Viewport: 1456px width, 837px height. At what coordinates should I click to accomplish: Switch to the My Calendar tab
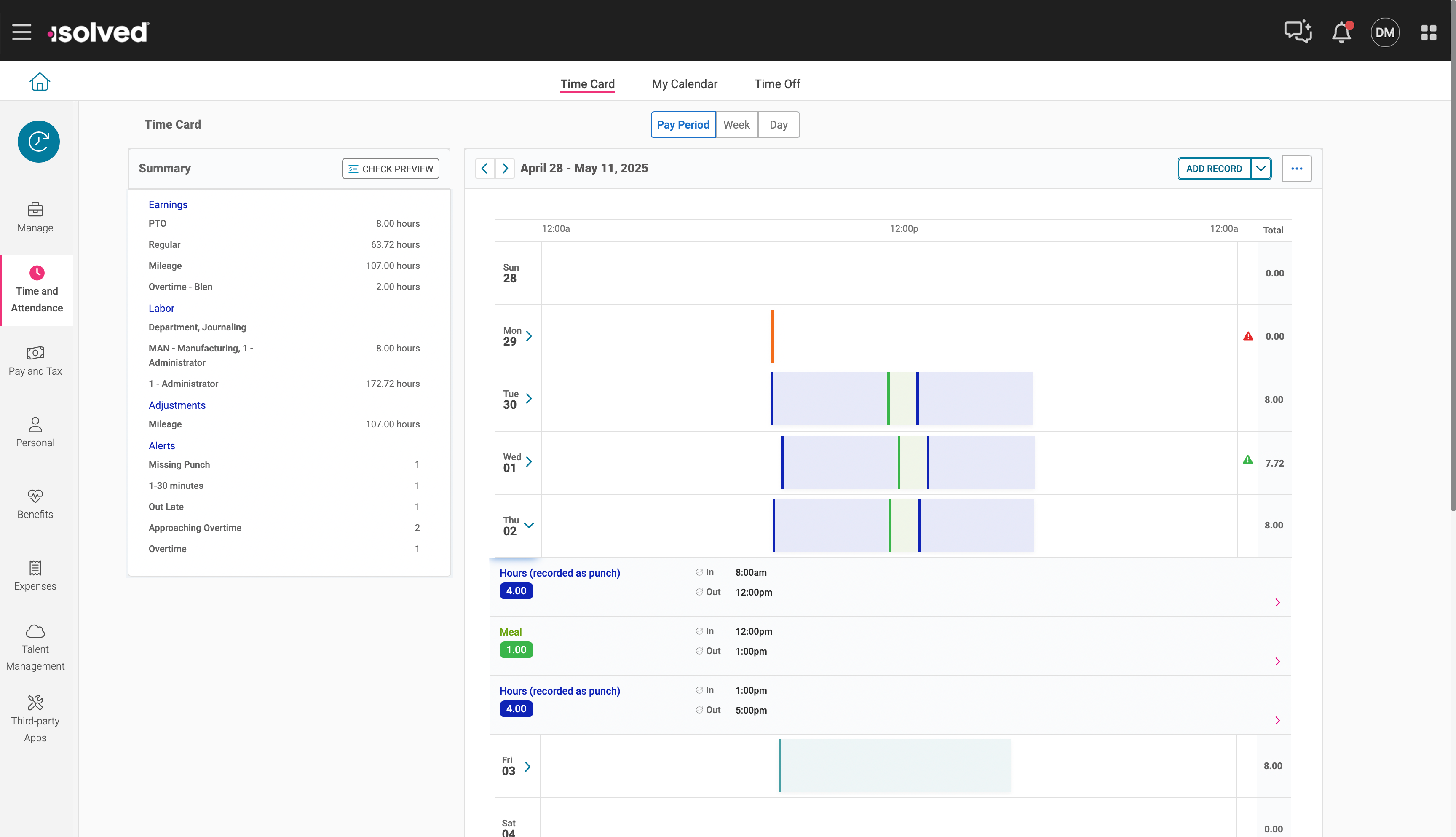coord(684,84)
